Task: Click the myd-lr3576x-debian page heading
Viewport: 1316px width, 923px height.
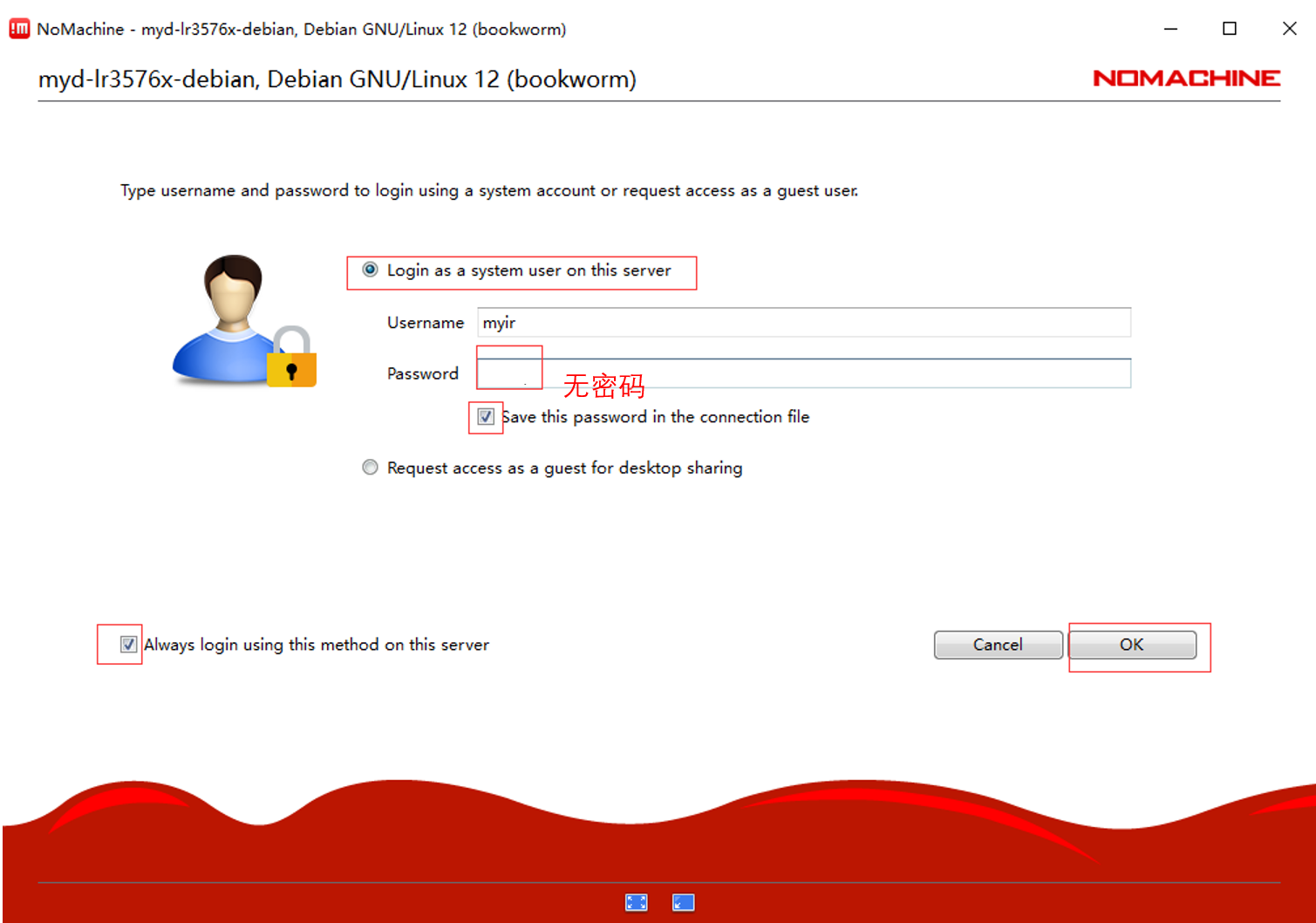Action: pyautogui.click(x=337, y=79)
